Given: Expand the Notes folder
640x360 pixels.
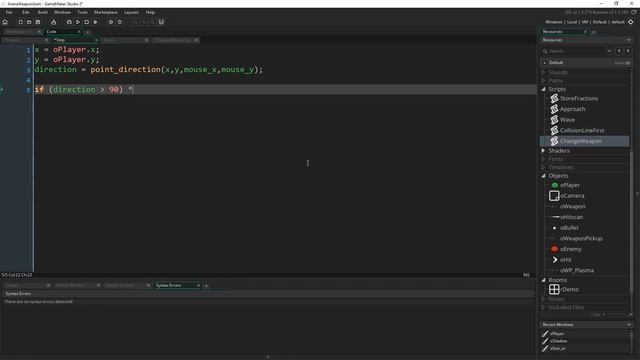Looking at the screenshot, I should 543,299.
